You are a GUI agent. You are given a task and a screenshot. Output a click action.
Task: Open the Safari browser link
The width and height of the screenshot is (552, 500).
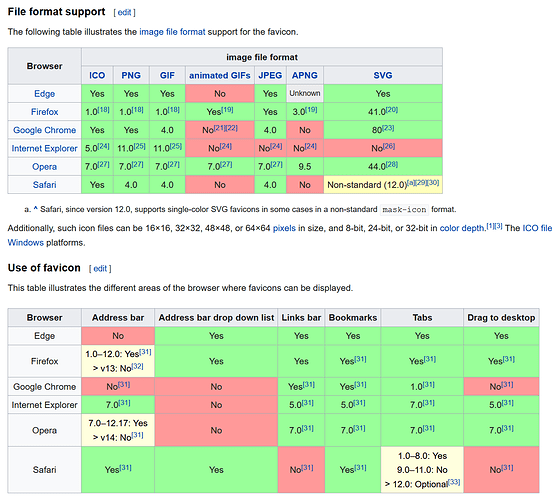point(44,185)
